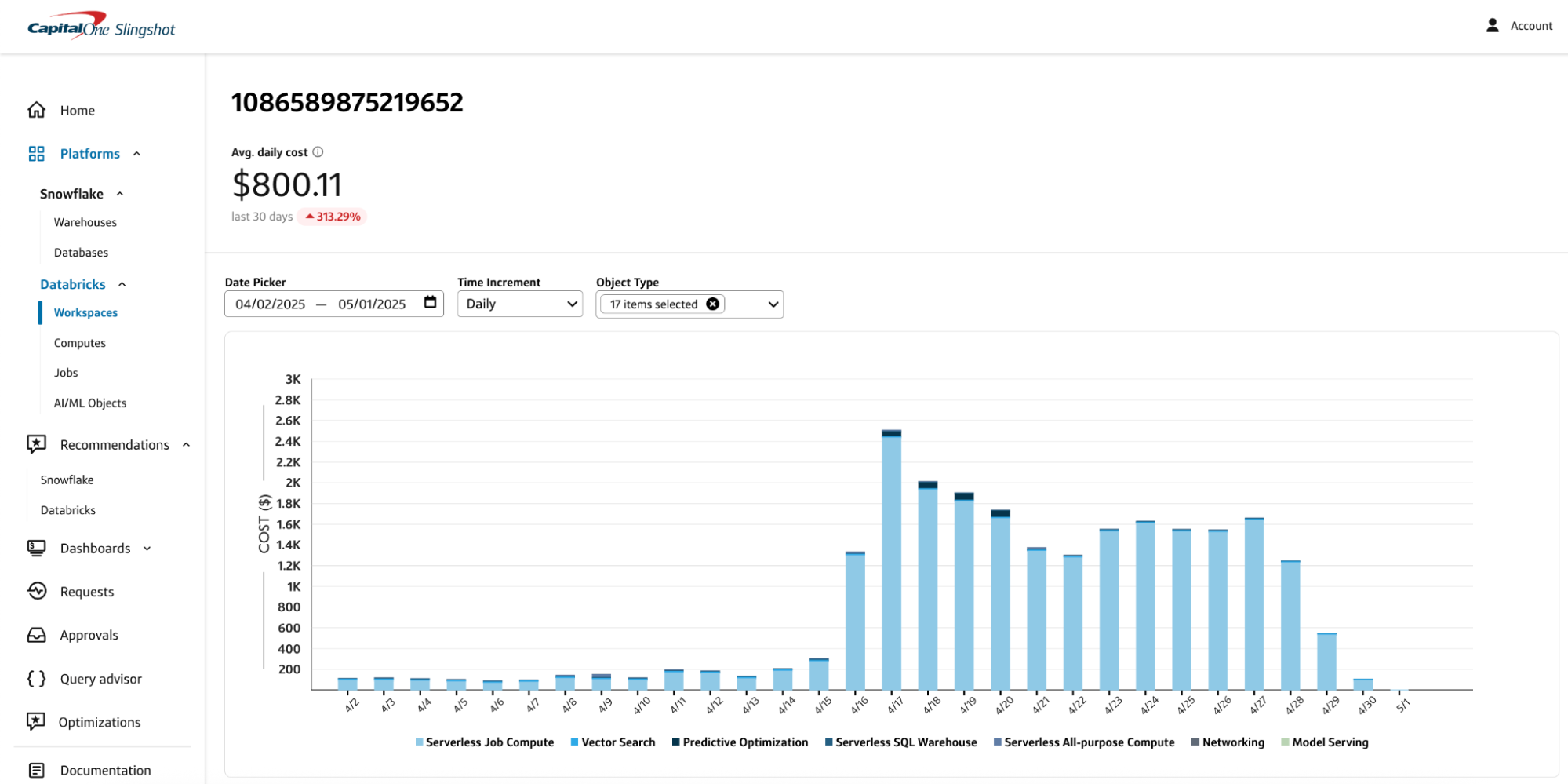The image size is (1568, 784).
Task: Click the Home house icon
Action: point(37,110)
